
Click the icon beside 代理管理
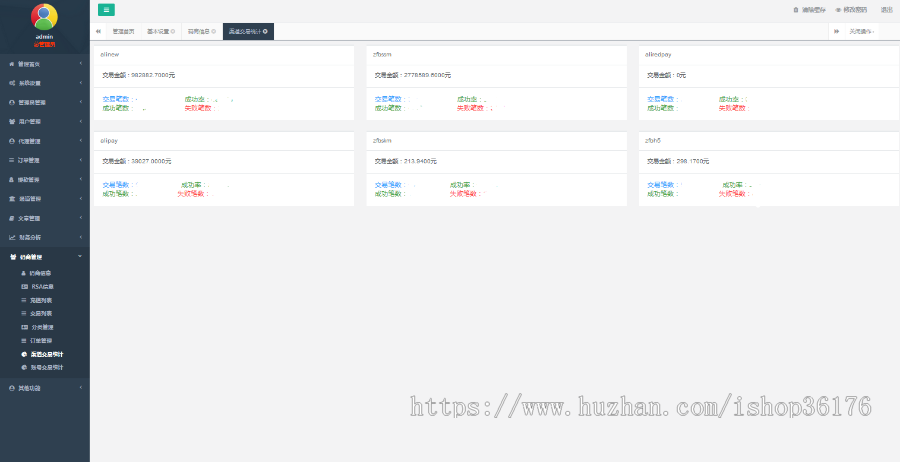(x=11, y=141)
